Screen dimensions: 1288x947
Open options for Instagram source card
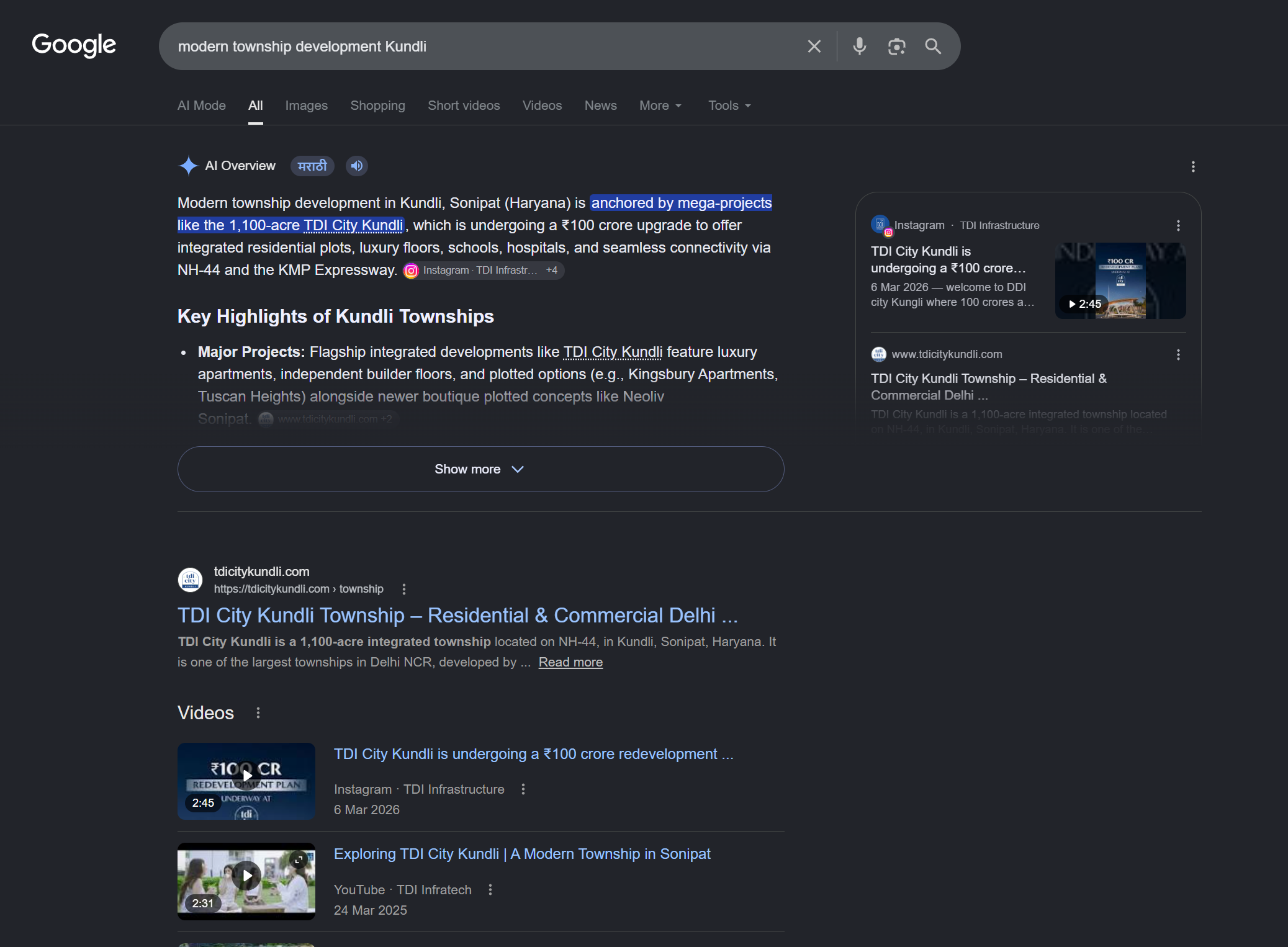pos(1178,225)
